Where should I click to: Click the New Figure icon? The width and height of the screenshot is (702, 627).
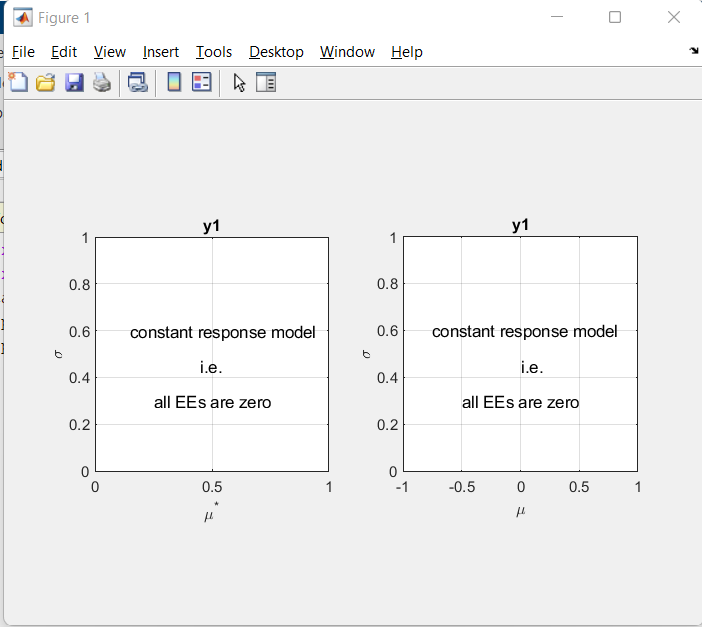coord(18,82)
